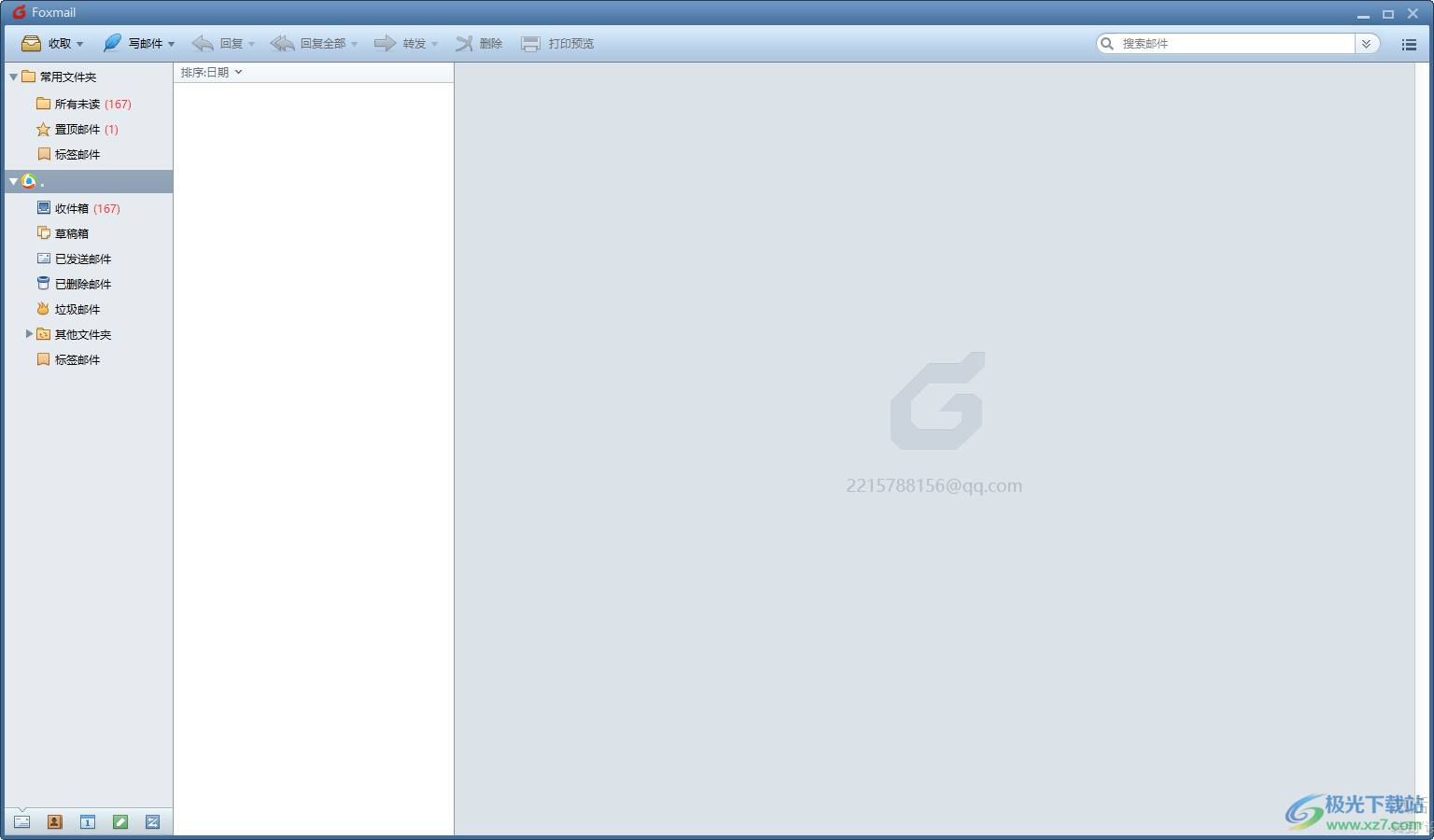The height and width of the screenshot is (840, 1434).
Task: Open the main menu list icon
Action: (x=1409, y=44)
